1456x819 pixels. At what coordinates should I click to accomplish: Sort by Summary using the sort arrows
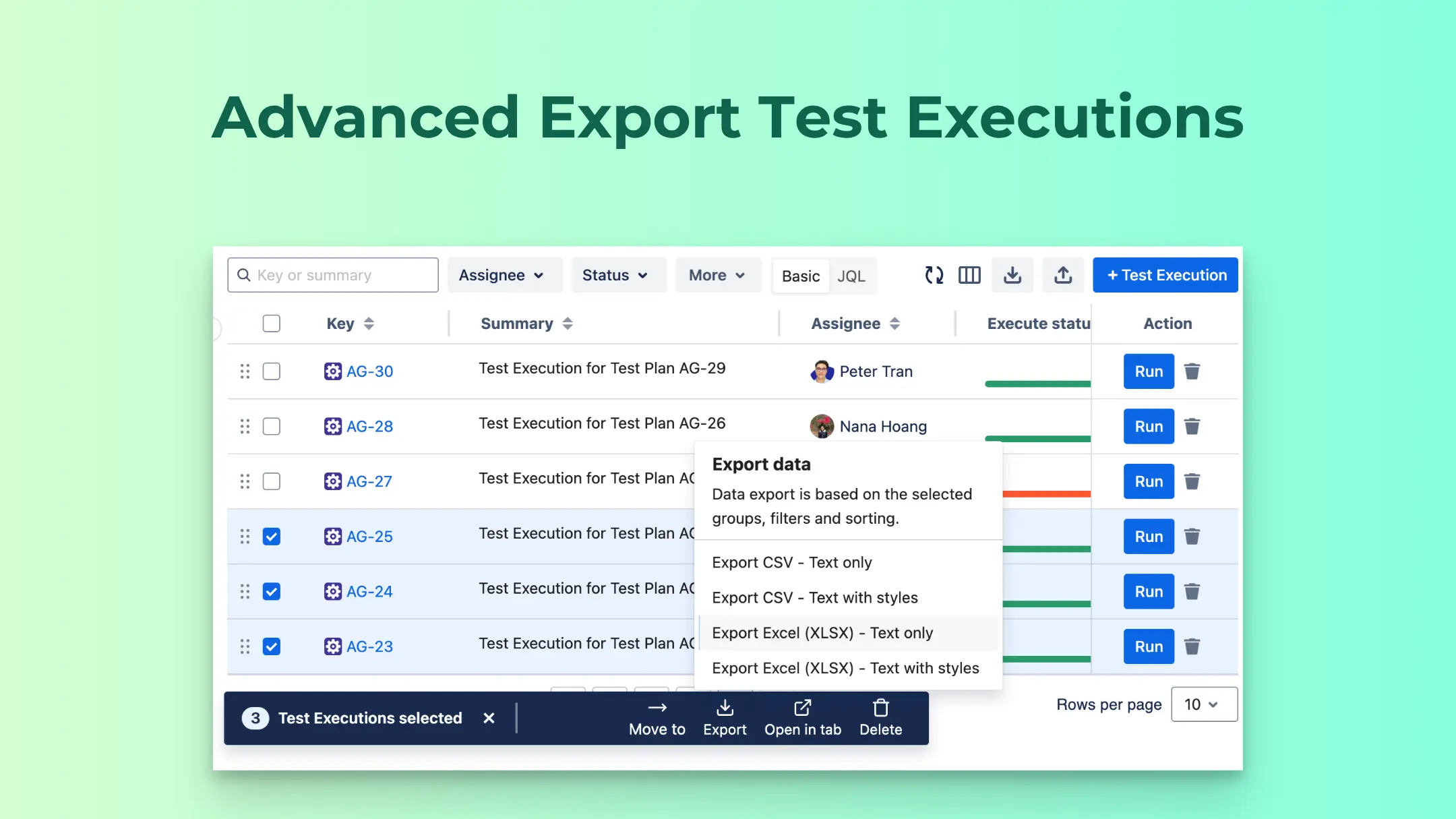568,324
